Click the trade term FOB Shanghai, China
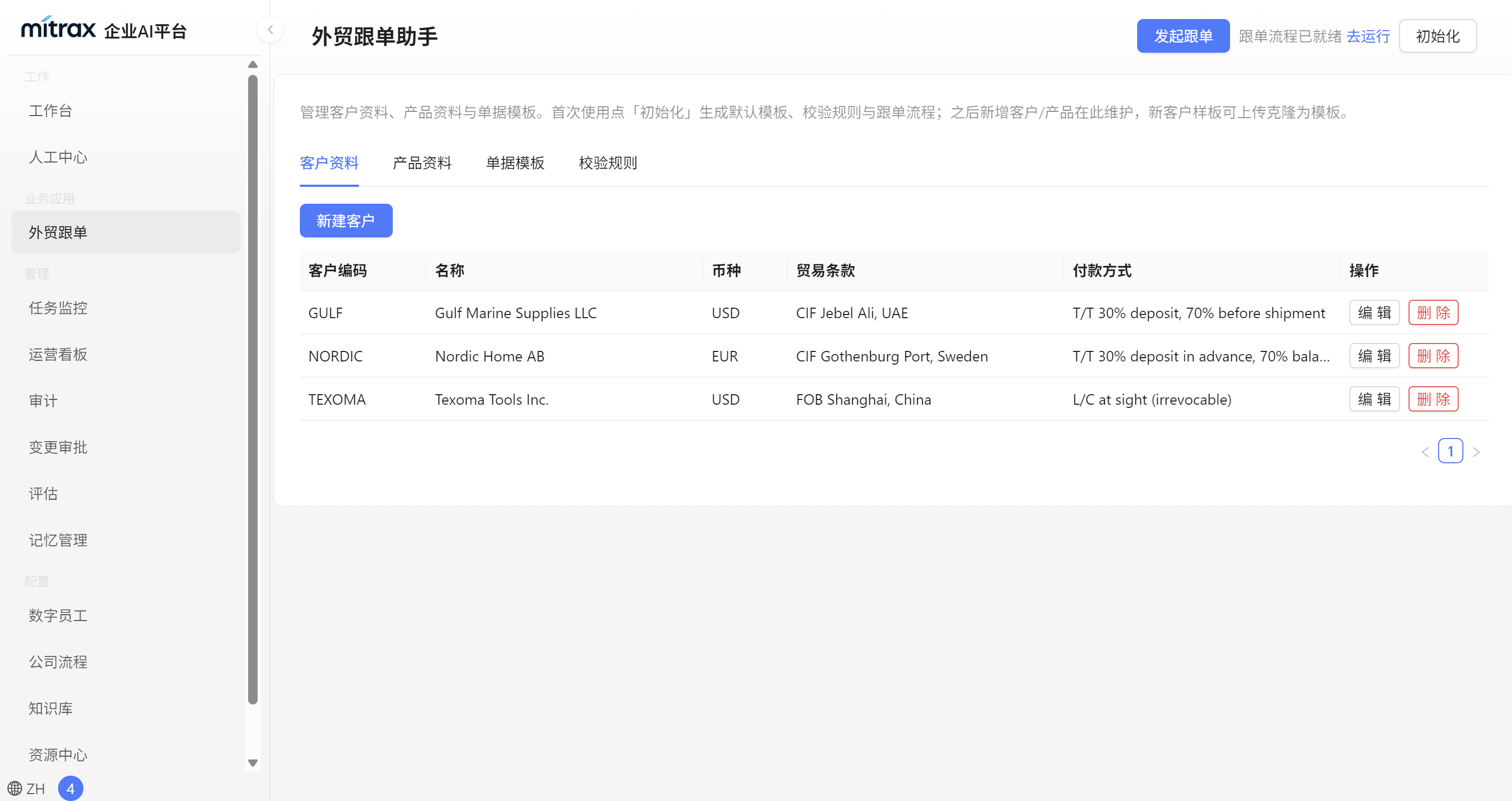This screenshot has height=801, width=1512. [x=863, y=399]
